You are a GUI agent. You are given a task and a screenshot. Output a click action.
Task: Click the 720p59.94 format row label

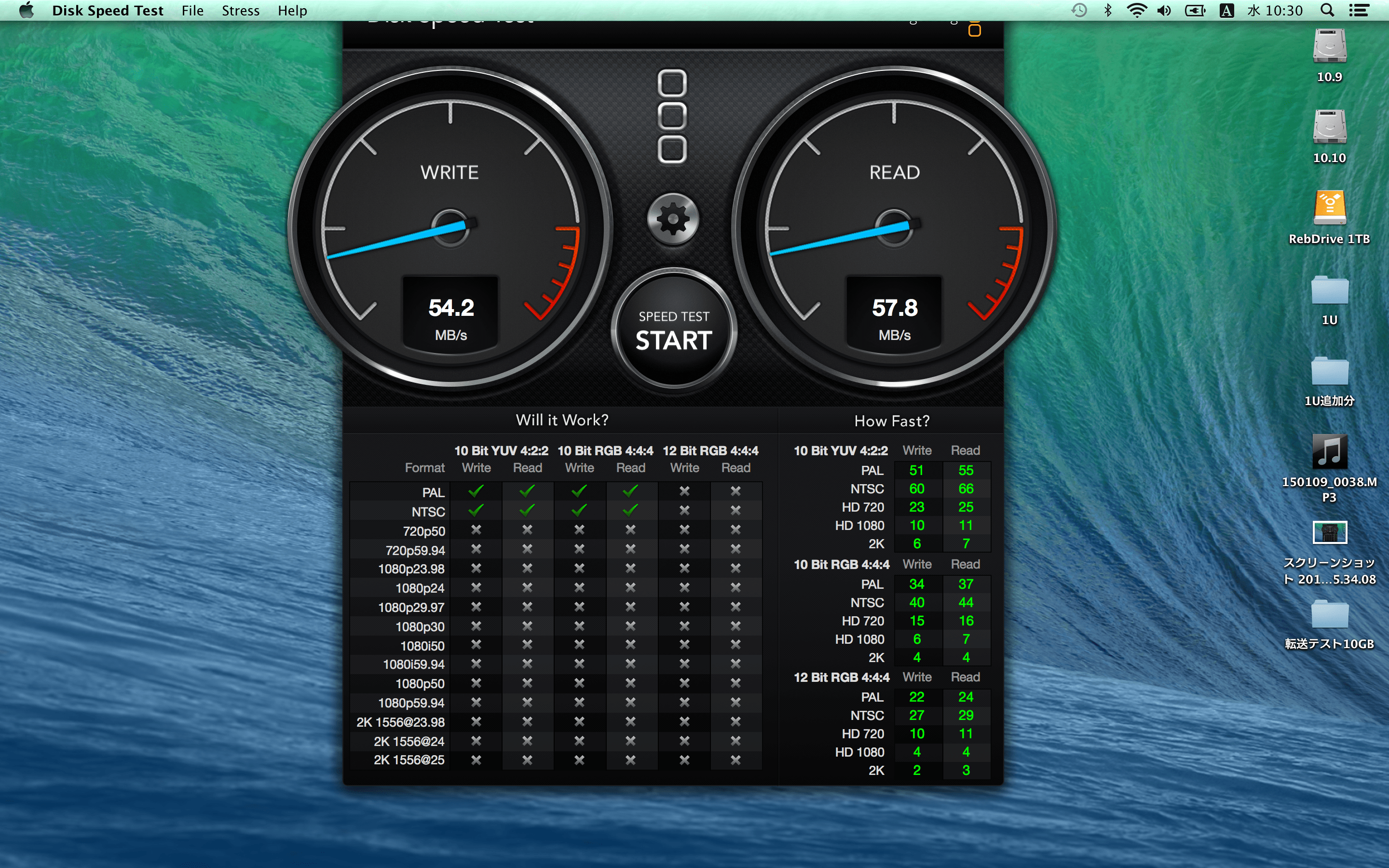(x=415, y=551)
